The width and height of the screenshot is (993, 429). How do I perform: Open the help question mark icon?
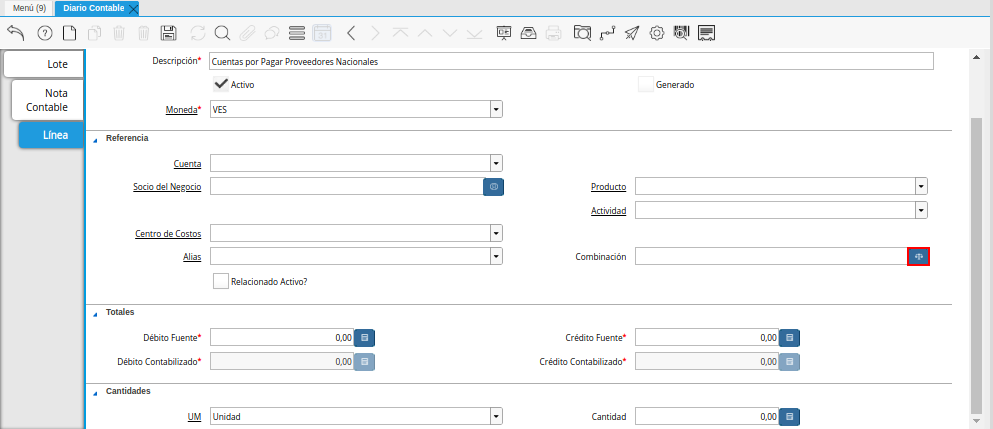pyautogui.click(x=44, y=33)
